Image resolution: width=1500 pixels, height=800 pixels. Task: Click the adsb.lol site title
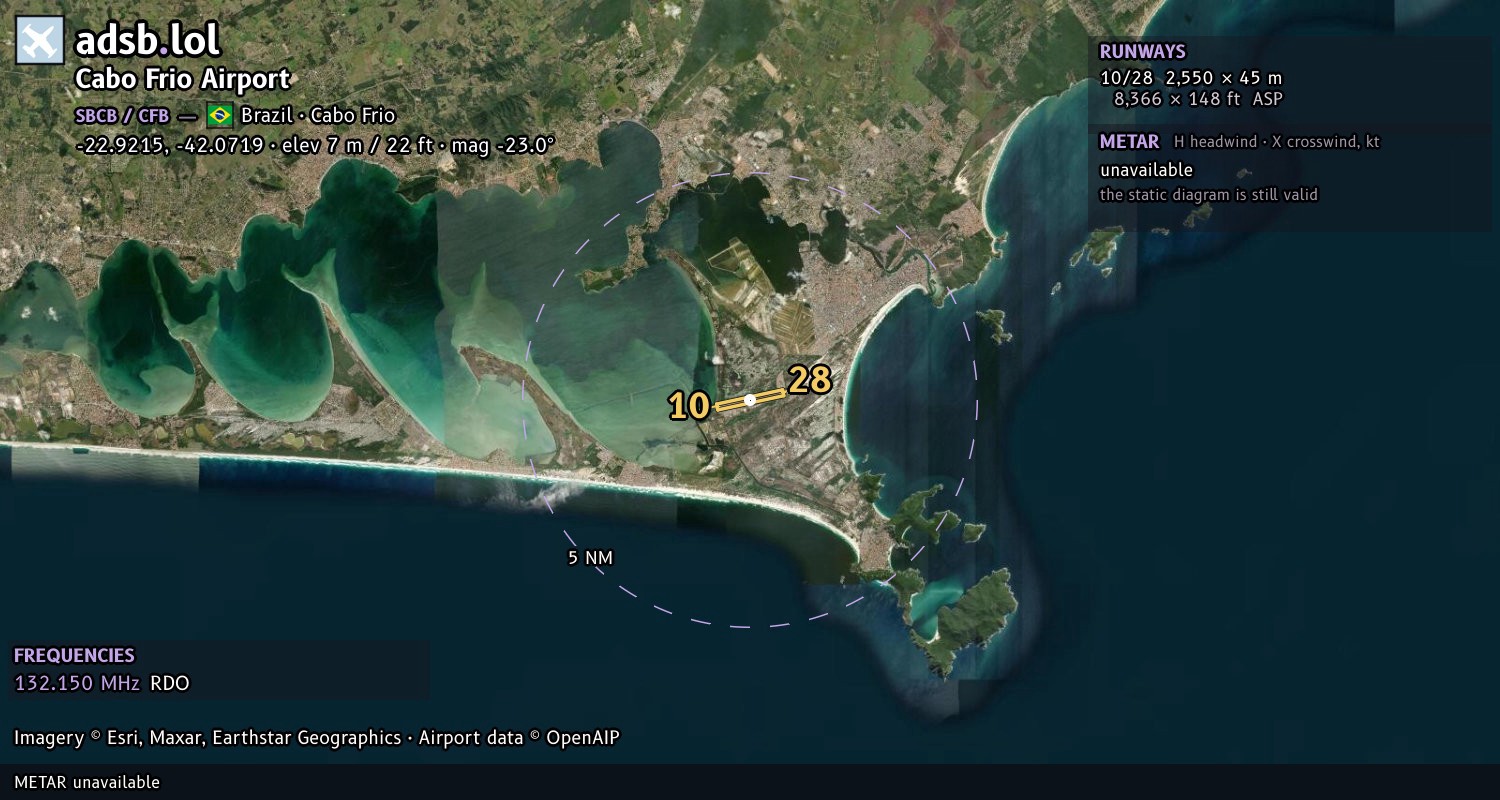[148, 41]
